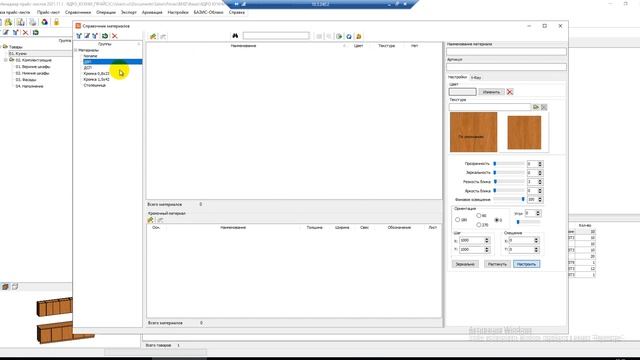
Task: Click Изменить color button
Action: pos(491,92)
